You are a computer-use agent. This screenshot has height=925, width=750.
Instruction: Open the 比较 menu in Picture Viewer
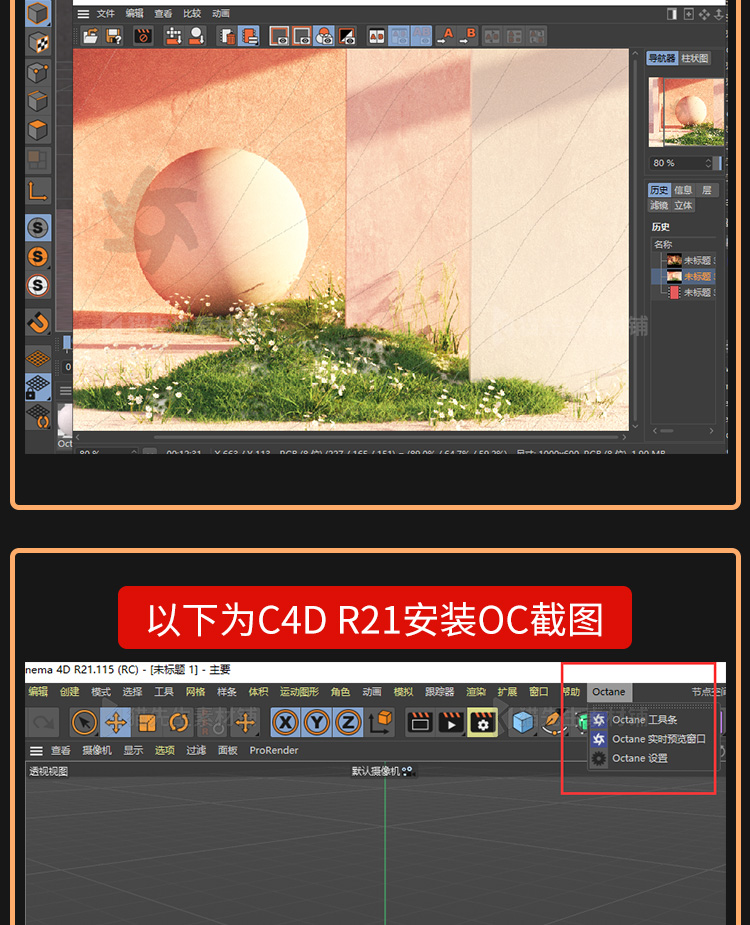192,14
